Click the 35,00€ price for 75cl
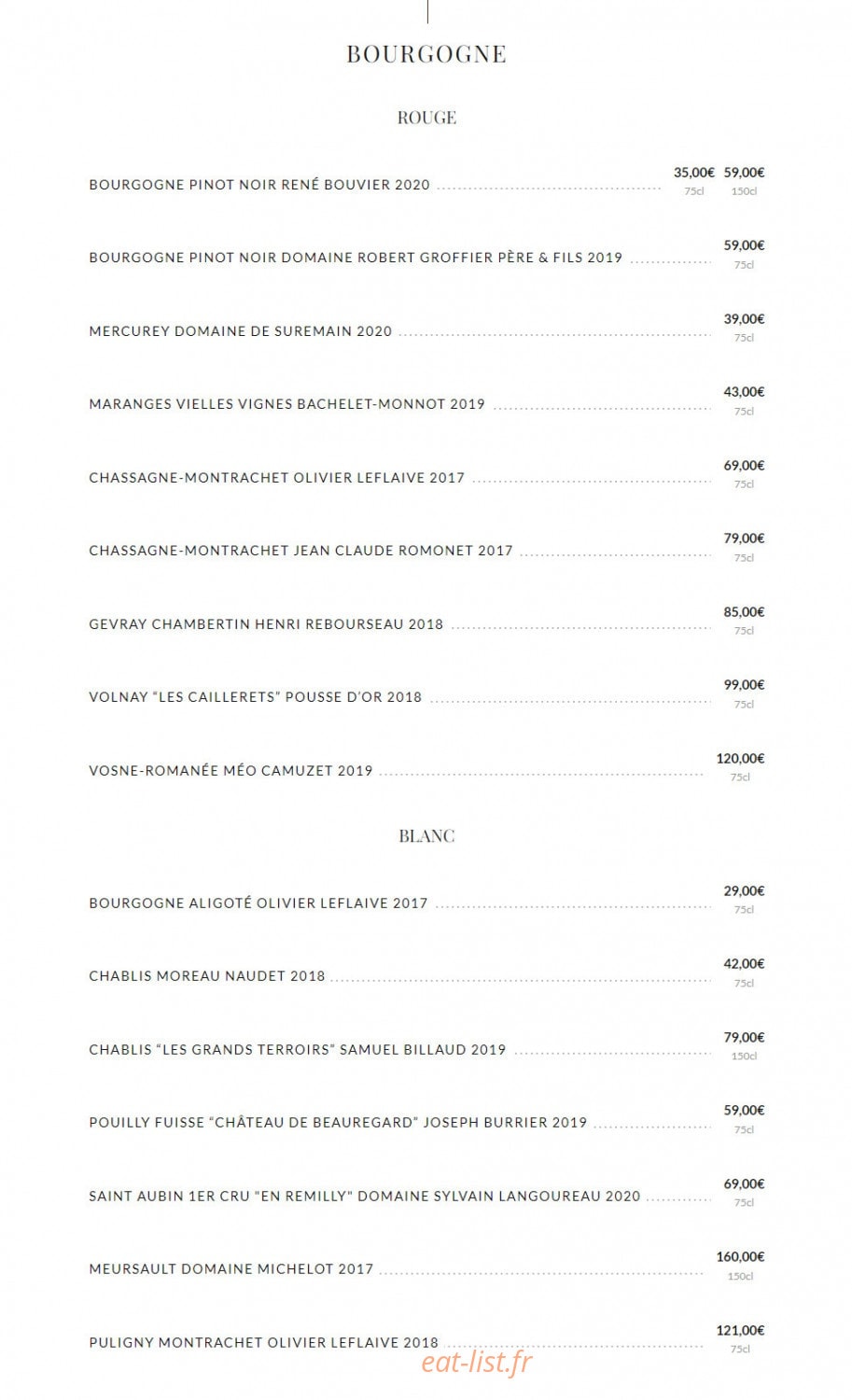This screenshot has height=1400, width=852. [694, 173]
